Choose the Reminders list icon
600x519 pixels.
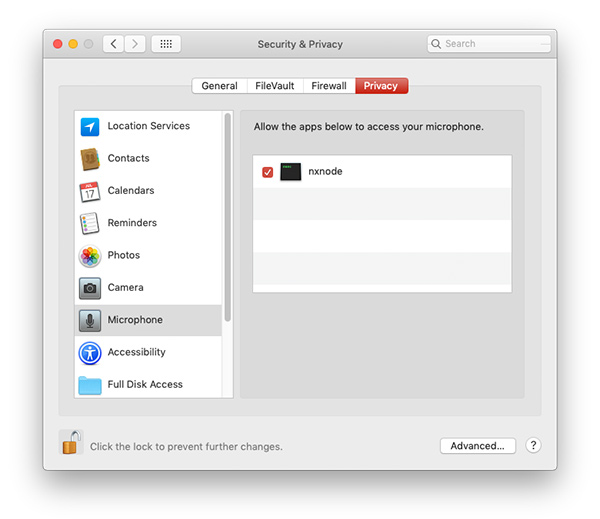(x=90, y=223)
